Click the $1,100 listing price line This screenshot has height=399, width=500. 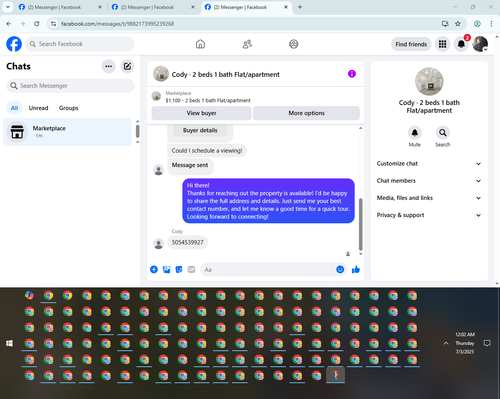coord(208,100)
